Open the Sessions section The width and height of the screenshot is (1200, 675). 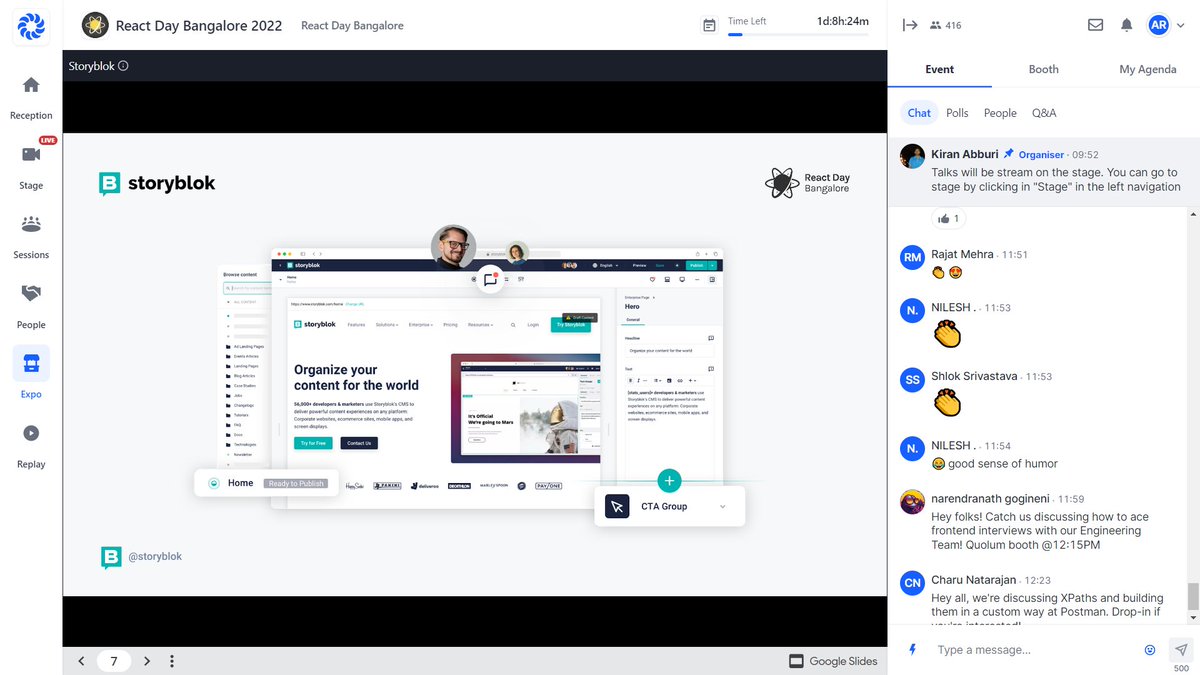31,236
